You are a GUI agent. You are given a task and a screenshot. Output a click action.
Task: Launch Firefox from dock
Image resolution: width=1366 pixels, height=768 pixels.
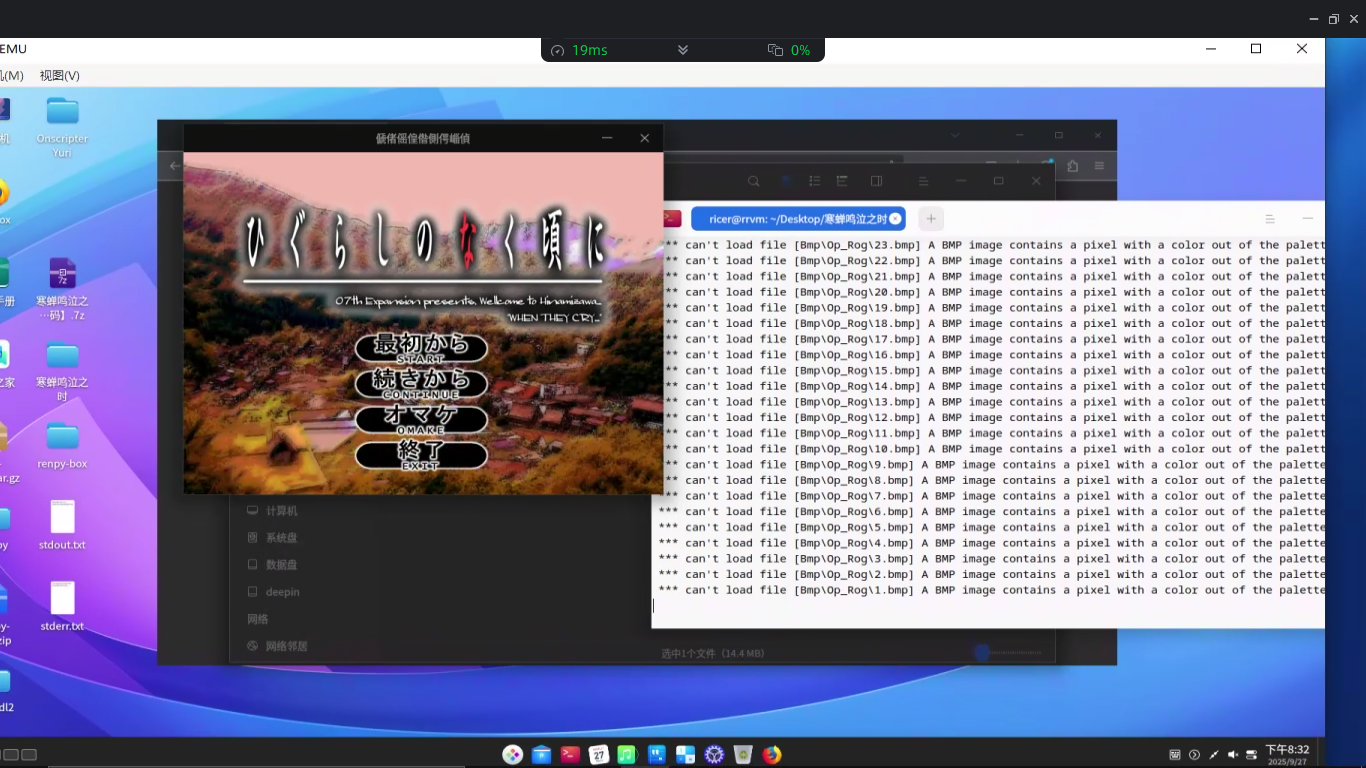click(772, 755)
